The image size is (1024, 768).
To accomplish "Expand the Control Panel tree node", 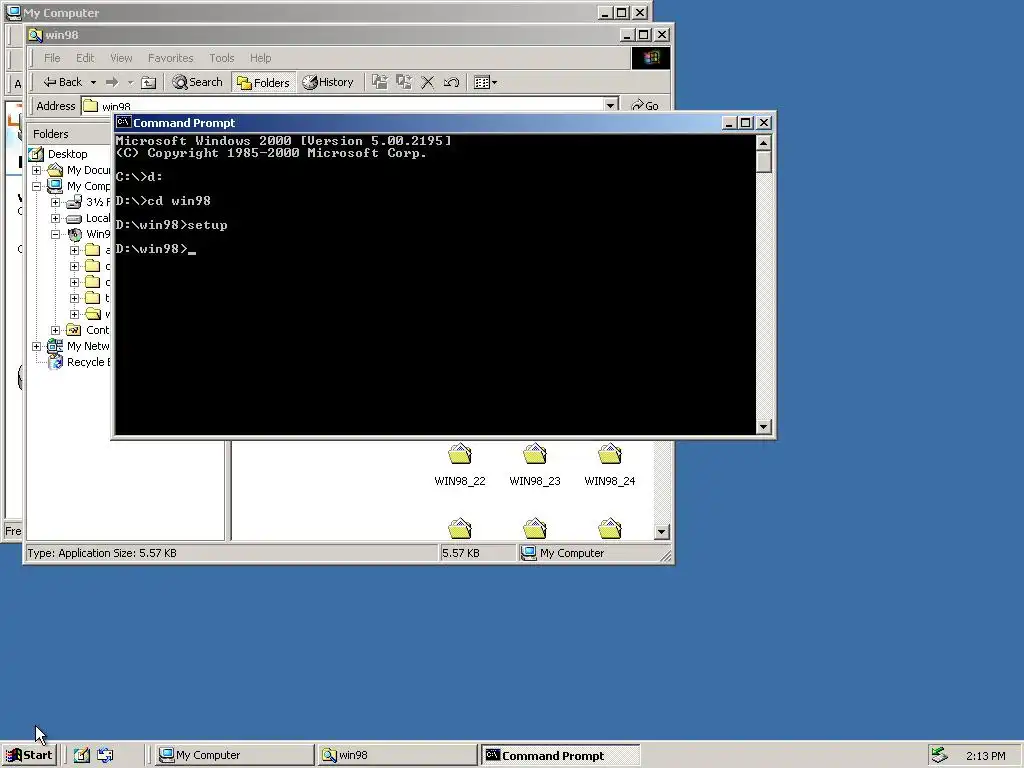I will 56,330.
